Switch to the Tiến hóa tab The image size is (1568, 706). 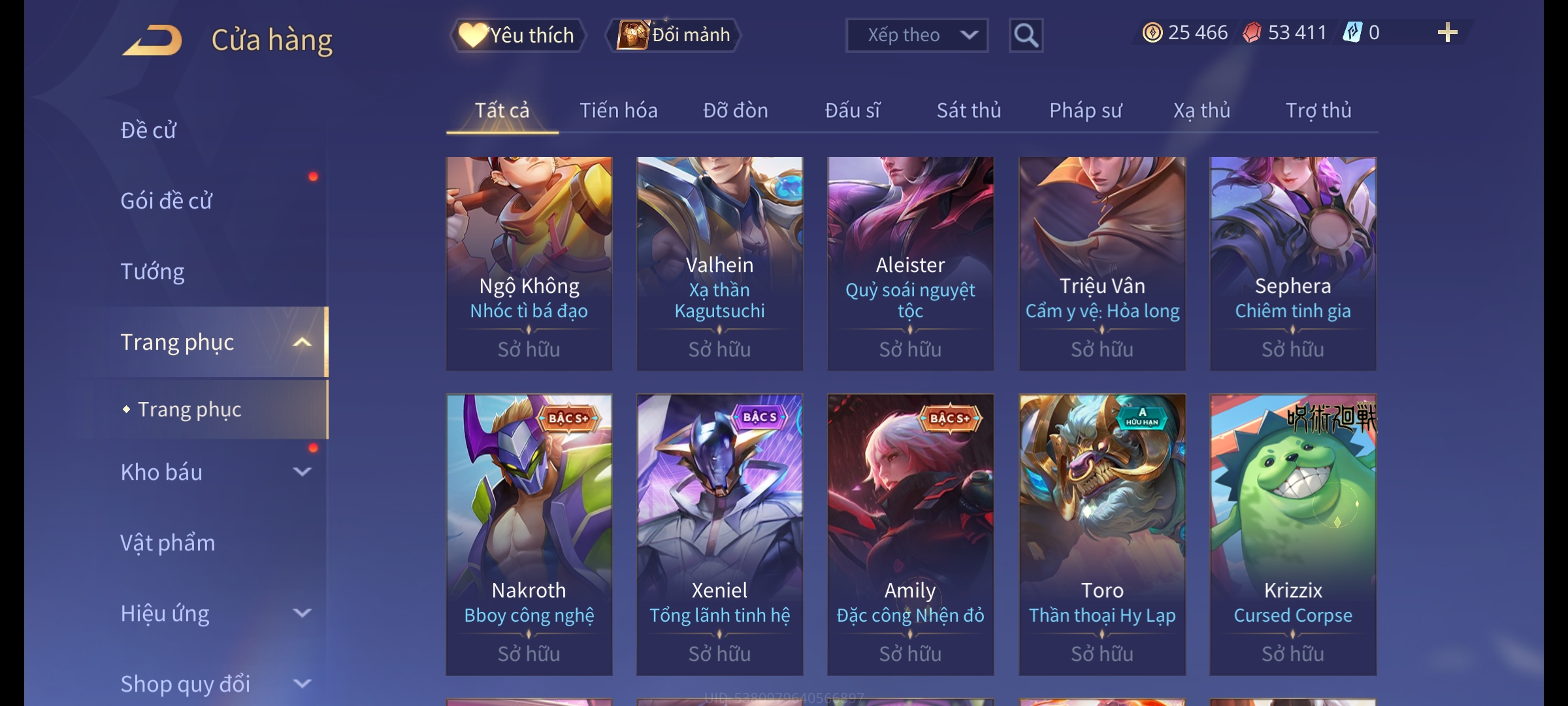pyautogui.click(x=618, y=110)
